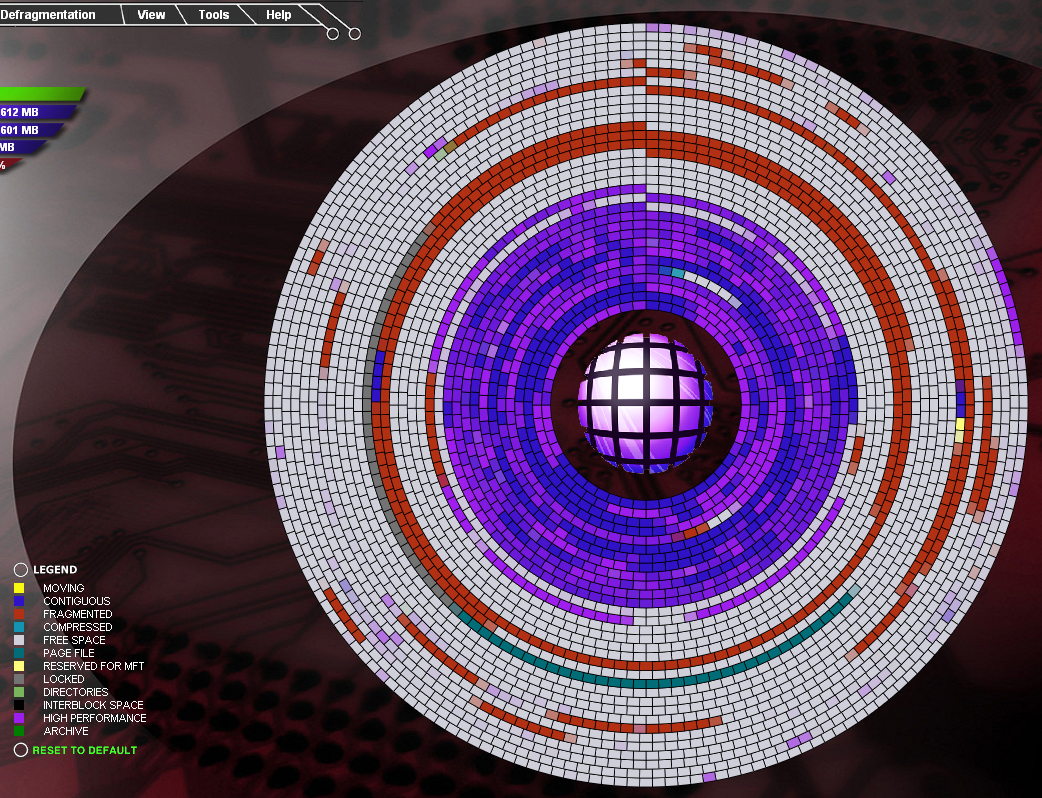Select the yellow Moving color swatch
Viewport: 1042px width, 798px height.
tap(19, 588)
